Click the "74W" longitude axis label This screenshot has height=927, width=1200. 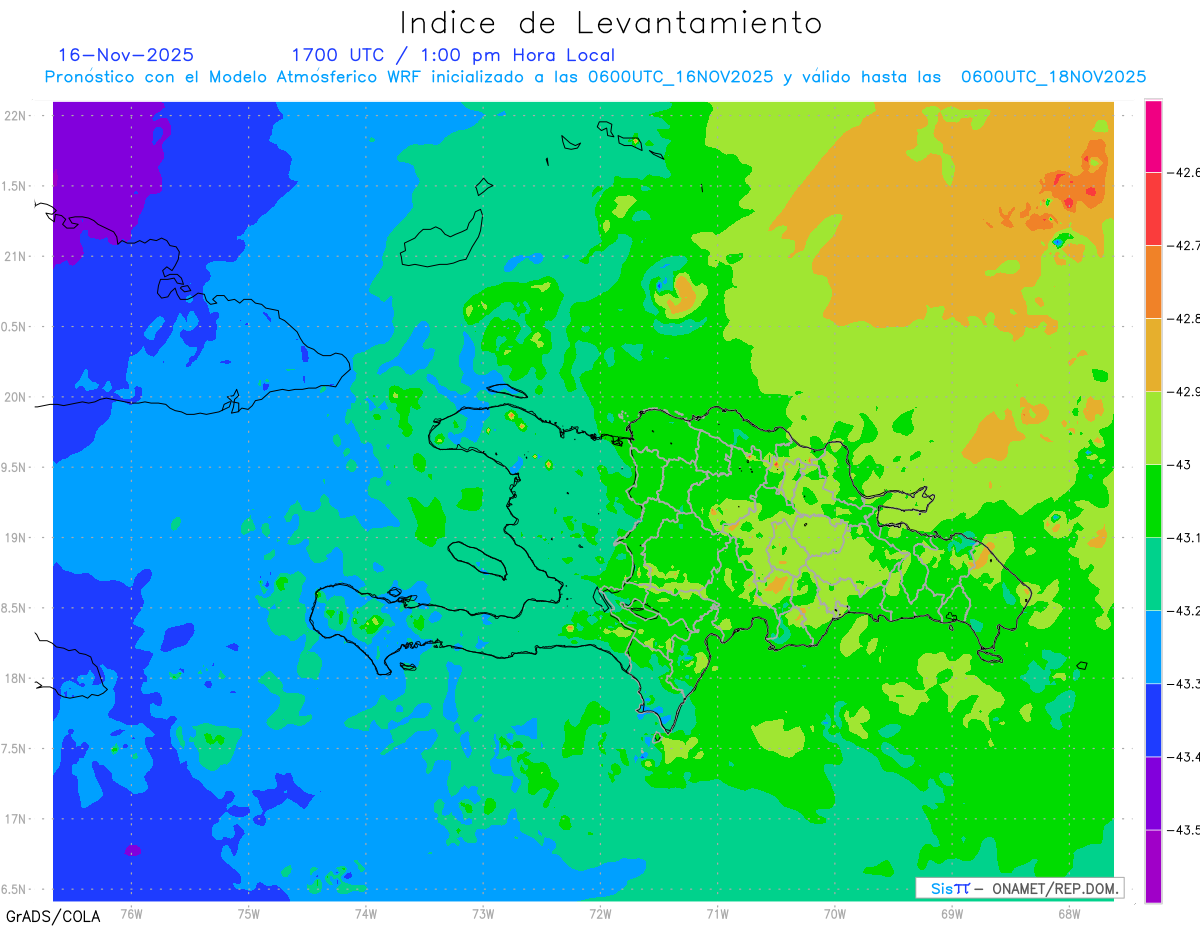click(x=366, y=913)
